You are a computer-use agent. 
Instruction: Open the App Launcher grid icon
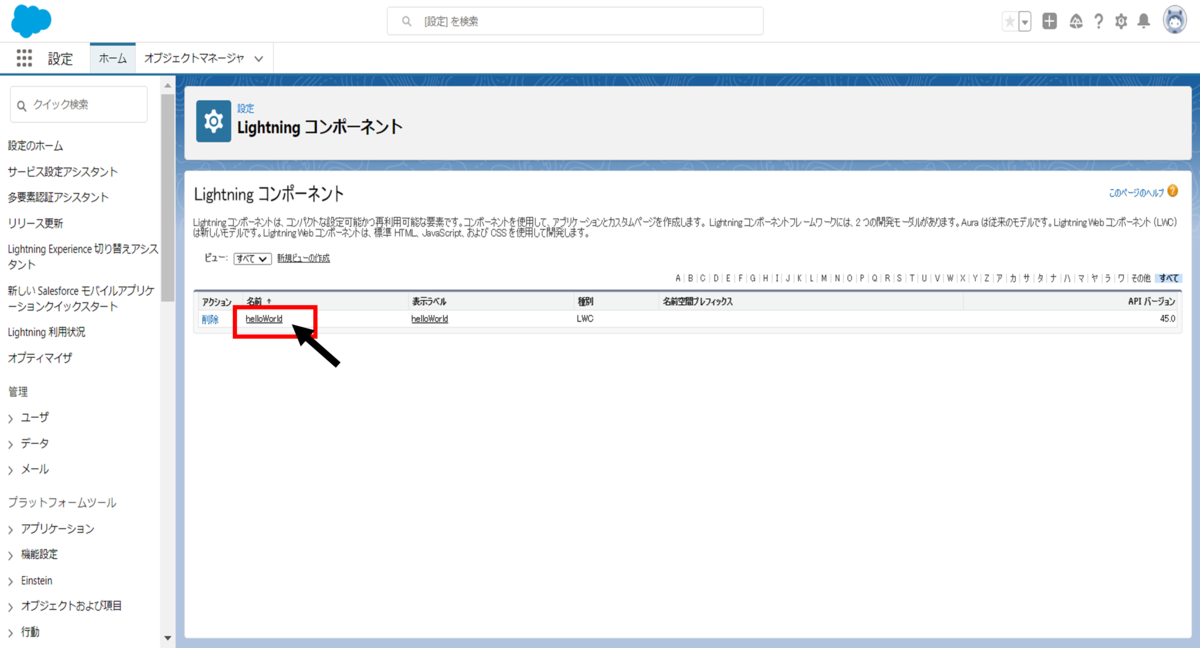[25, 58]
